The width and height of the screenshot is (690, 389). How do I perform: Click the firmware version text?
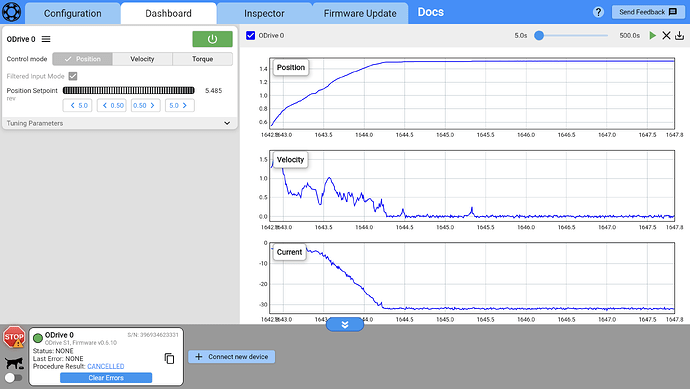click(x=81, y=343)
